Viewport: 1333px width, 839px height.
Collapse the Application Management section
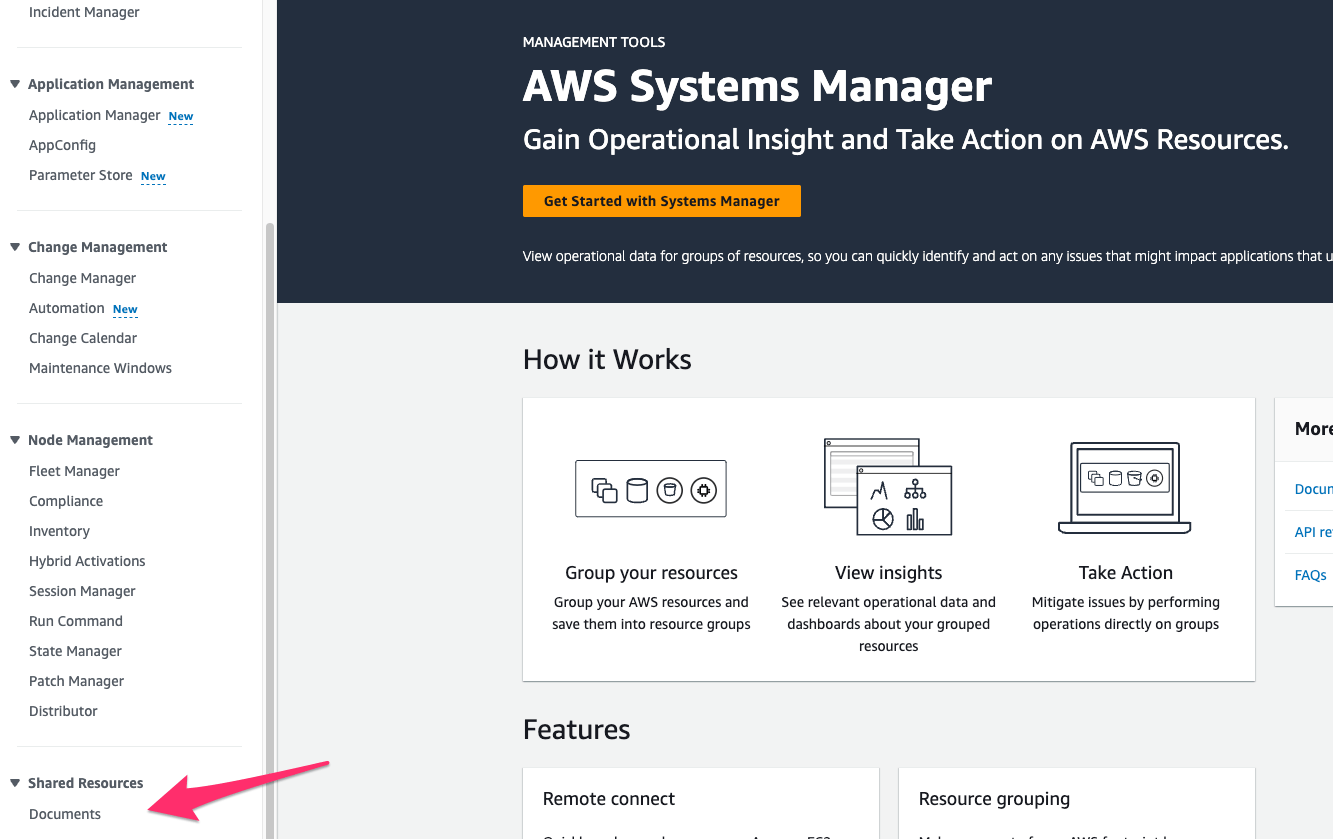pos(15,84)
